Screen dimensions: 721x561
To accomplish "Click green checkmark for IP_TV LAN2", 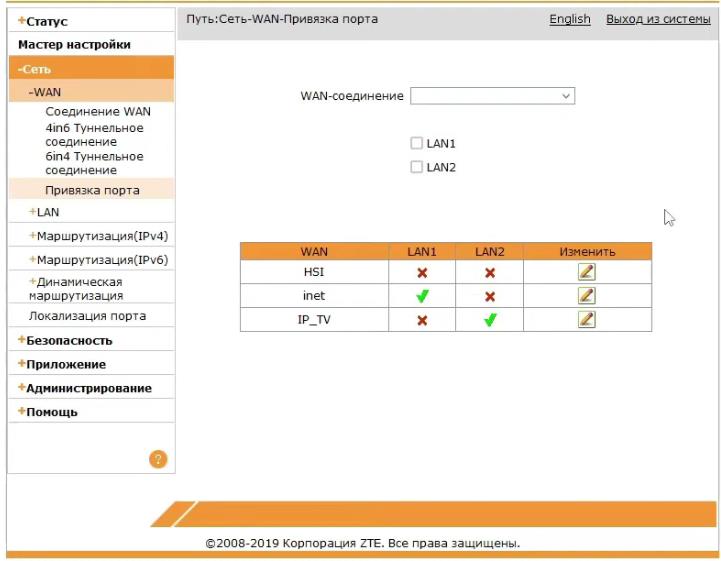I will [490, 320].
